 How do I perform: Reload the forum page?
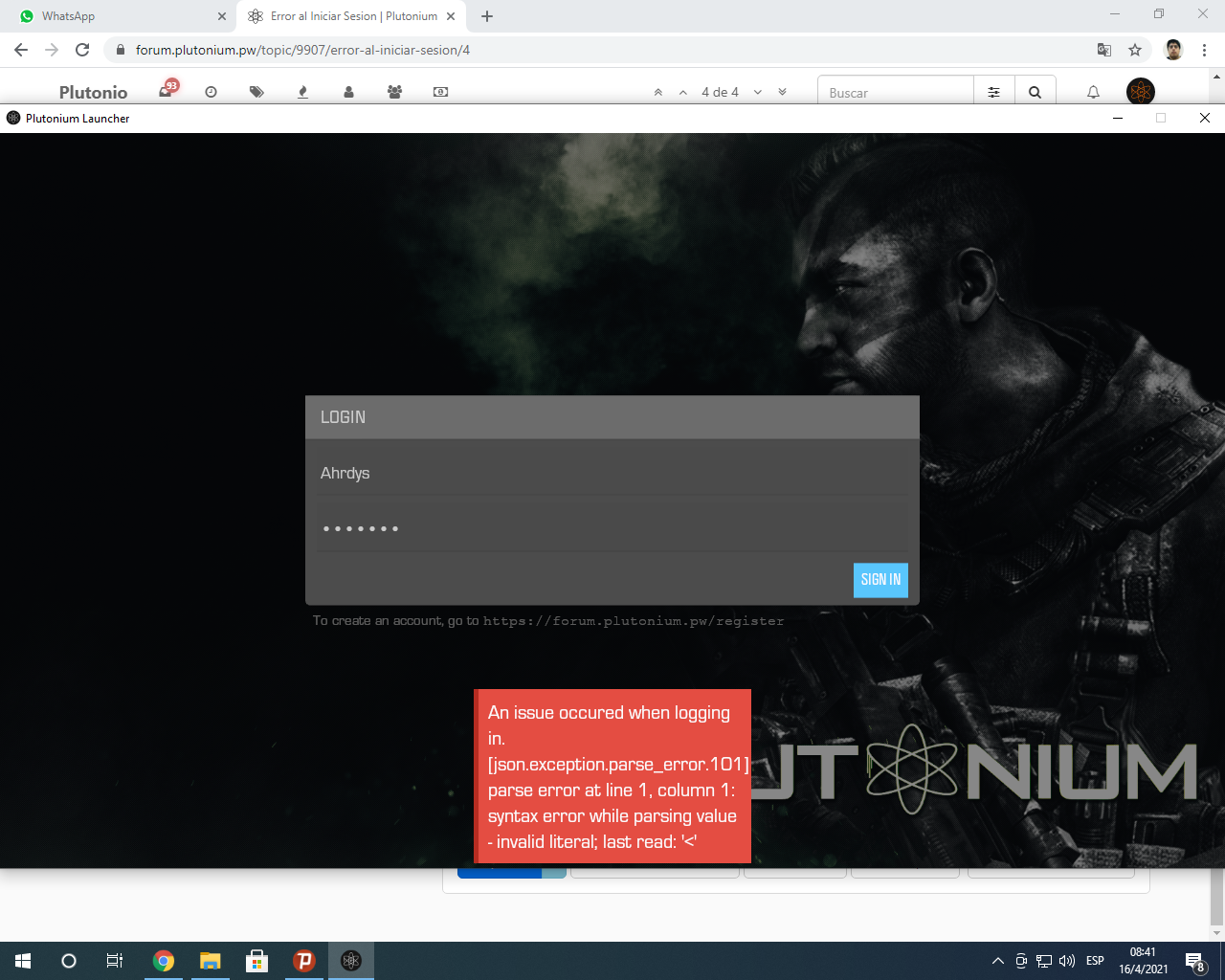(x=82, y=50)
